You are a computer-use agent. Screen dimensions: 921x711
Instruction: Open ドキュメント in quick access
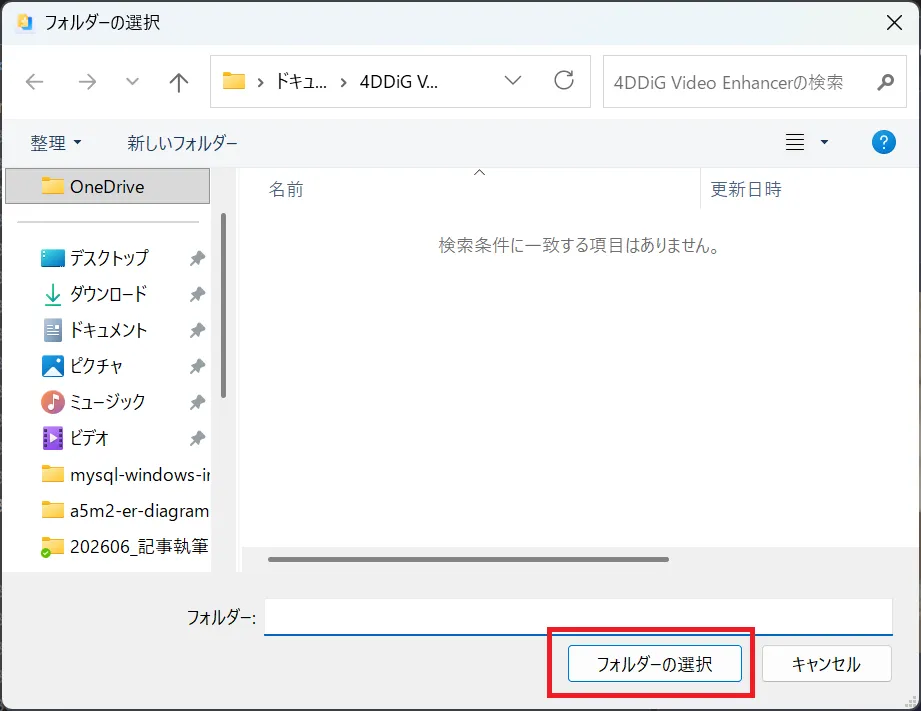pyautogui.click(x=109, y=330)
